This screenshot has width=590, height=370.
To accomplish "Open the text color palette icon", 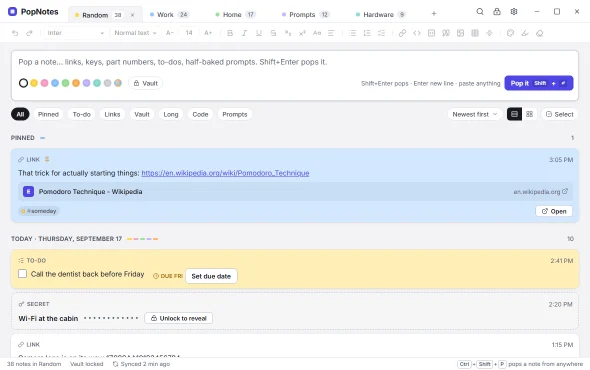I will point(510,33).
